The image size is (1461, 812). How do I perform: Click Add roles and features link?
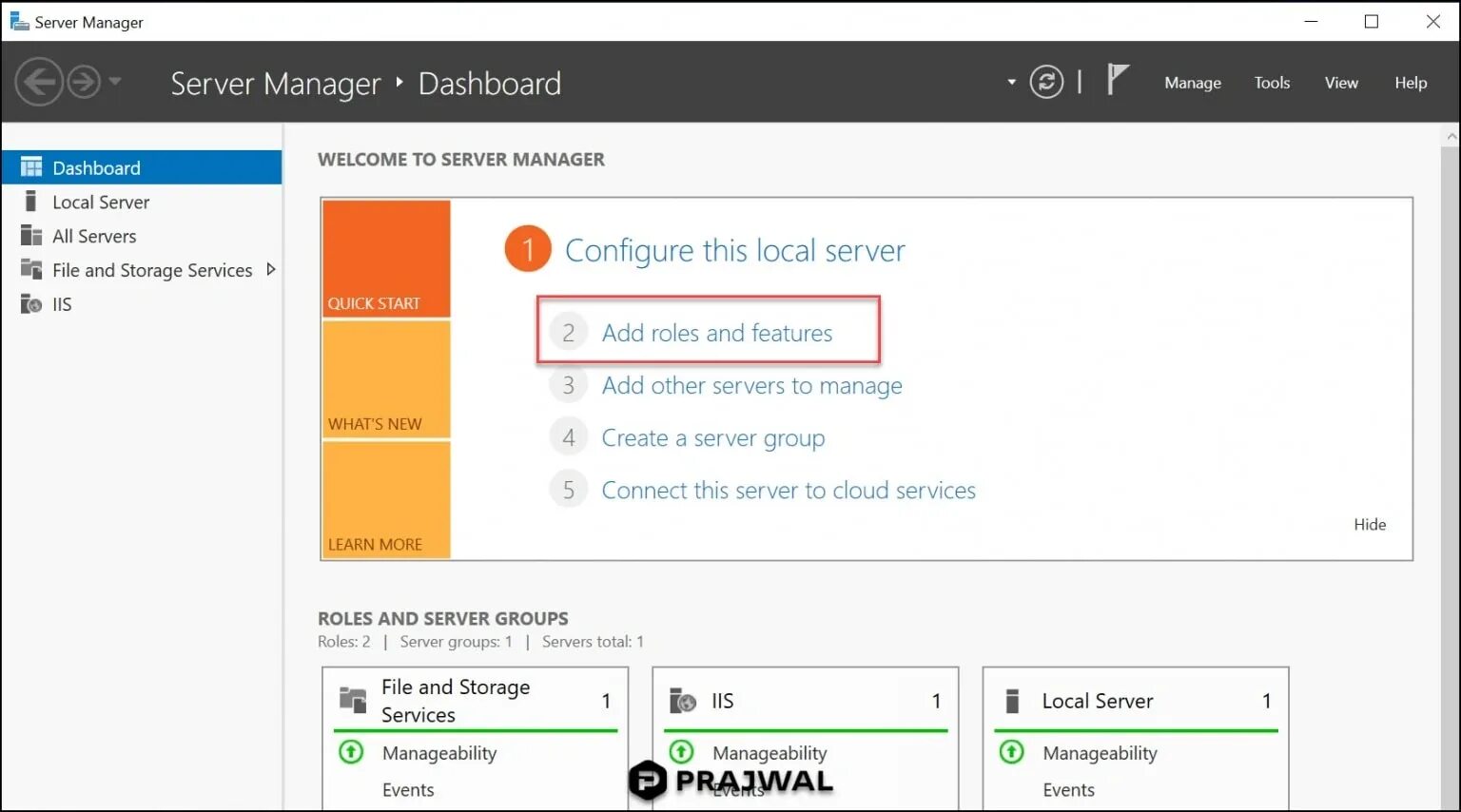pyautogui.click(x=717, y=333)
